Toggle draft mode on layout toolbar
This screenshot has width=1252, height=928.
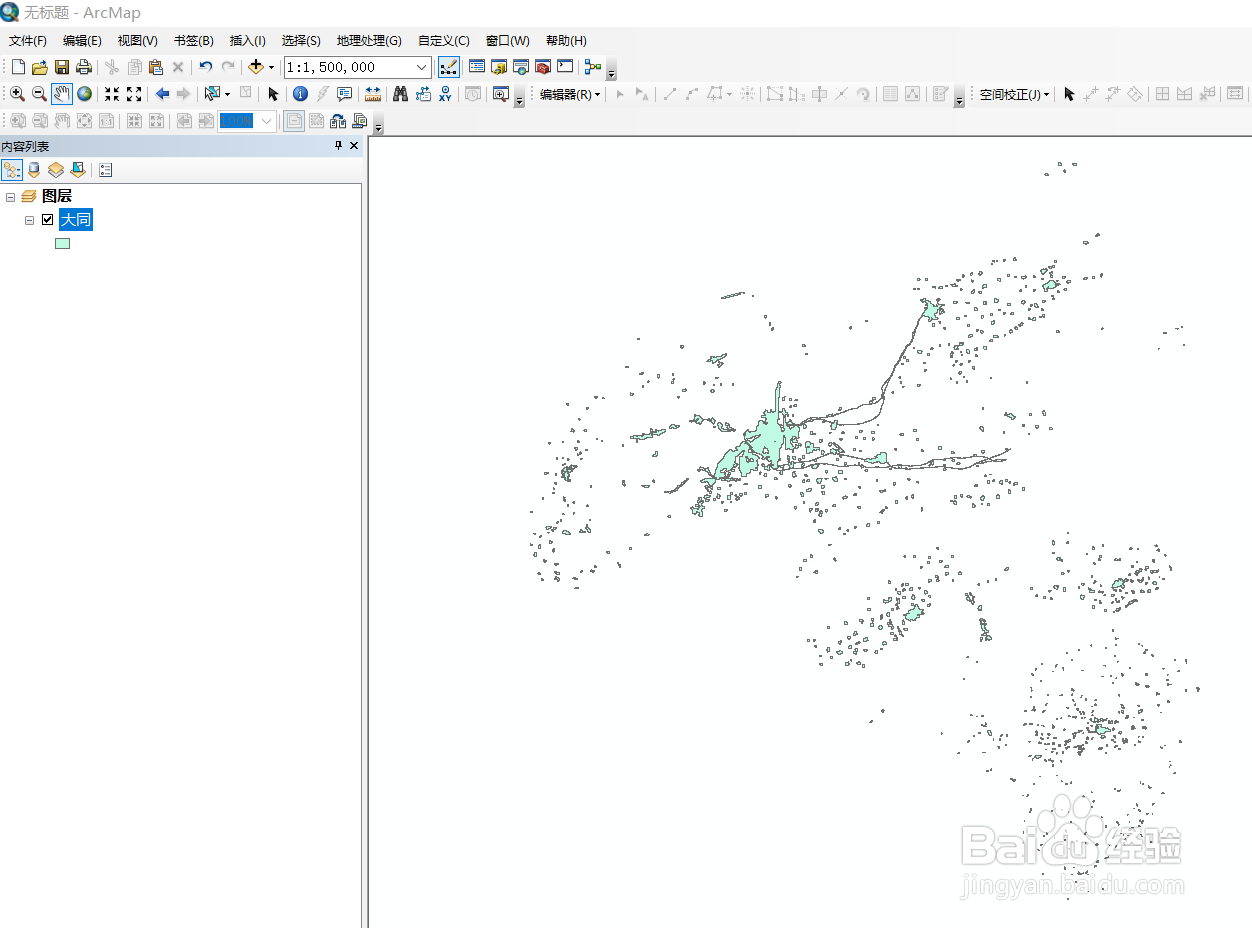click(x=294, y=121)
